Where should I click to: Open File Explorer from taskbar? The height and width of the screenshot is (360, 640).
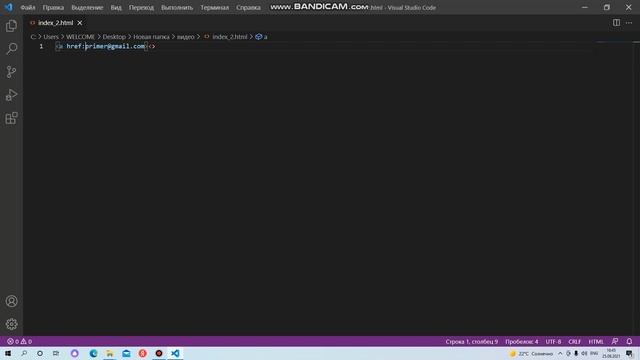pyautogui.click(x=110, y=353)
